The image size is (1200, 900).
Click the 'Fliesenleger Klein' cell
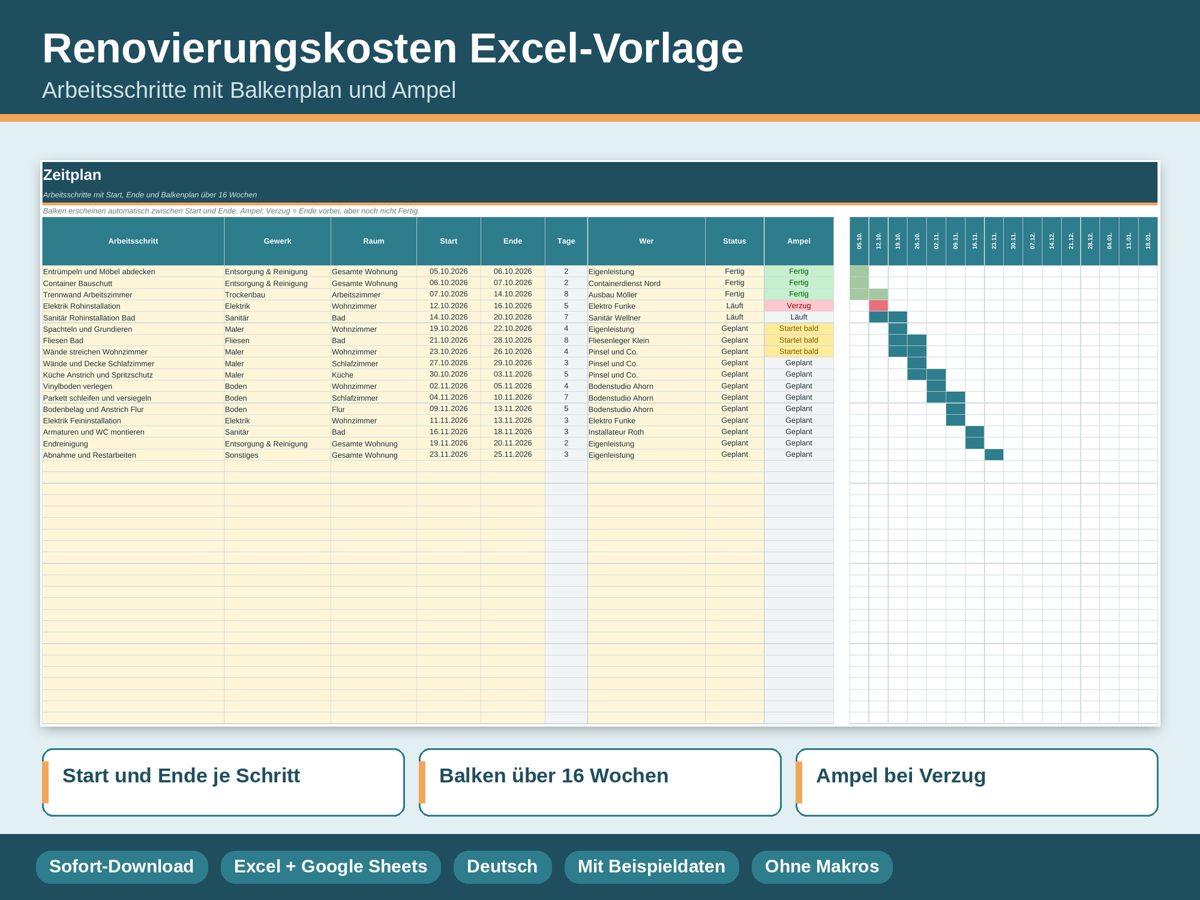(x=646, y=340)
